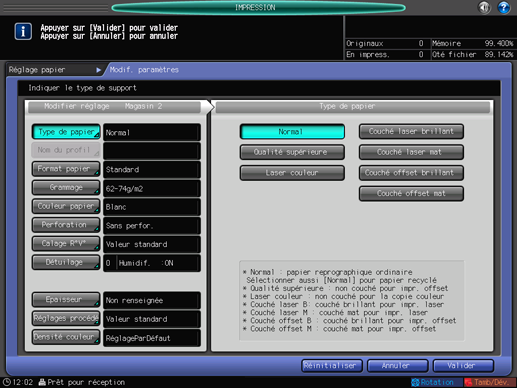Click the blue information icon
The image size is (517, 388).
point(23,32)
